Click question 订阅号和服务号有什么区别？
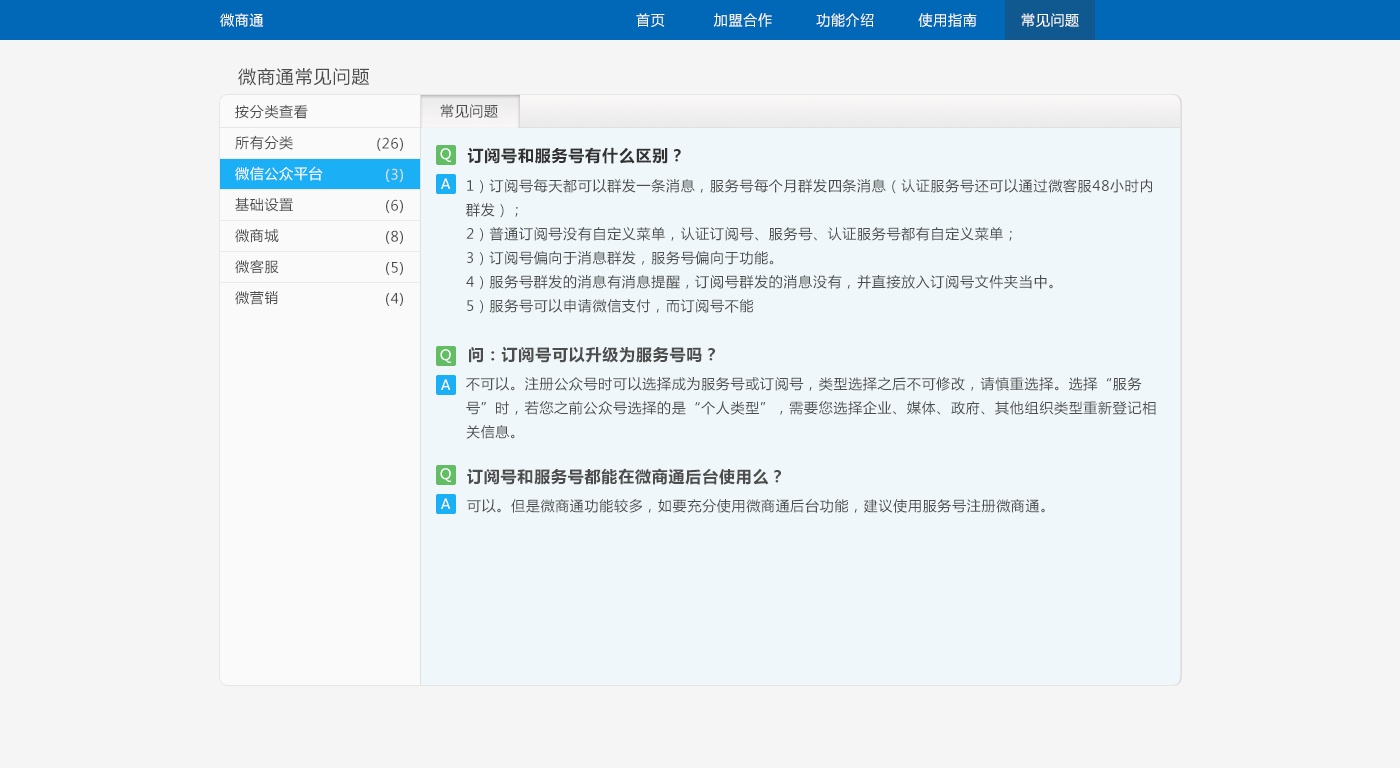Screen dimensions: 1400x768 click(x=575, y=156)
